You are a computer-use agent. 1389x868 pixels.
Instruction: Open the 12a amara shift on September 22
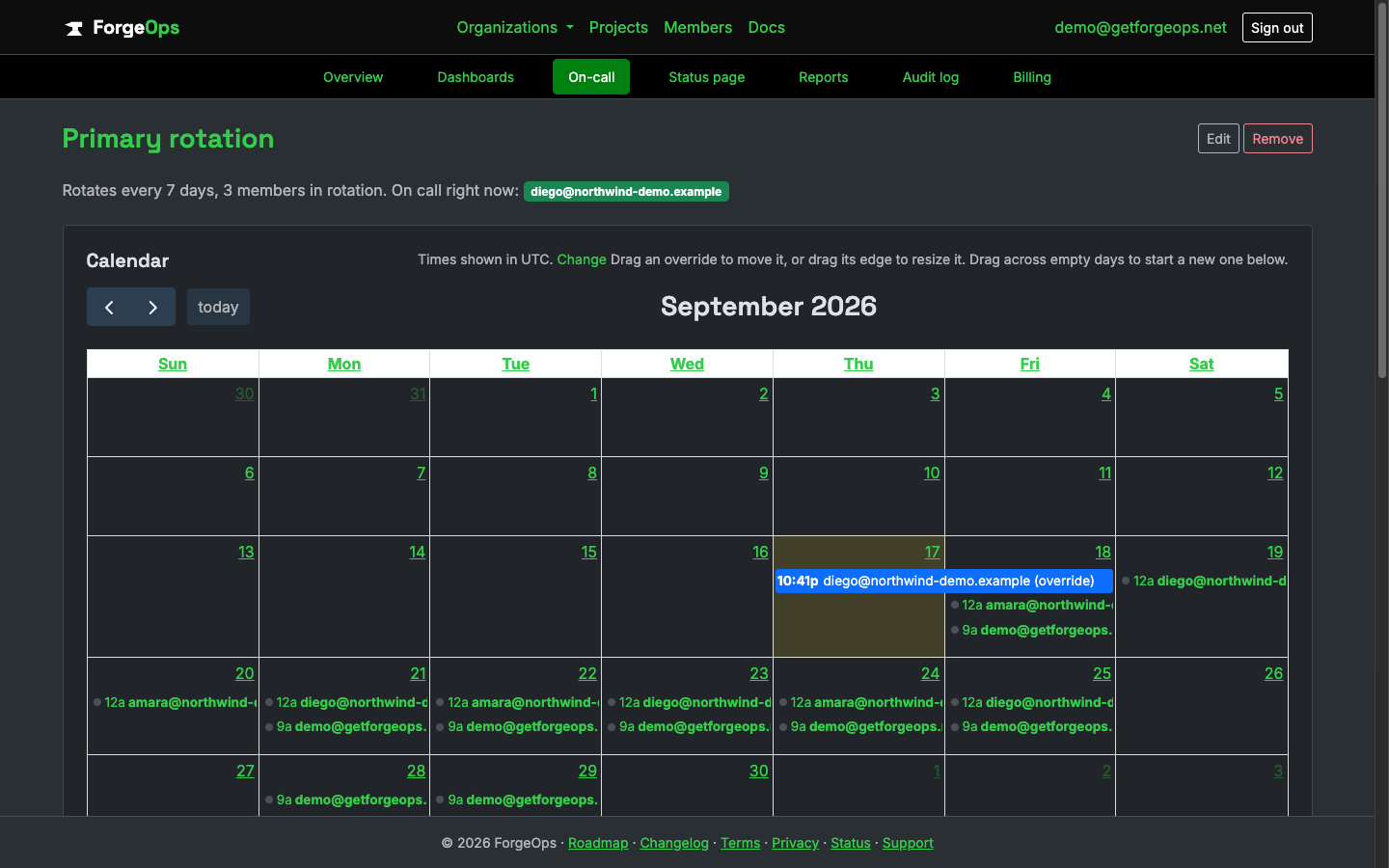(516, 702)
